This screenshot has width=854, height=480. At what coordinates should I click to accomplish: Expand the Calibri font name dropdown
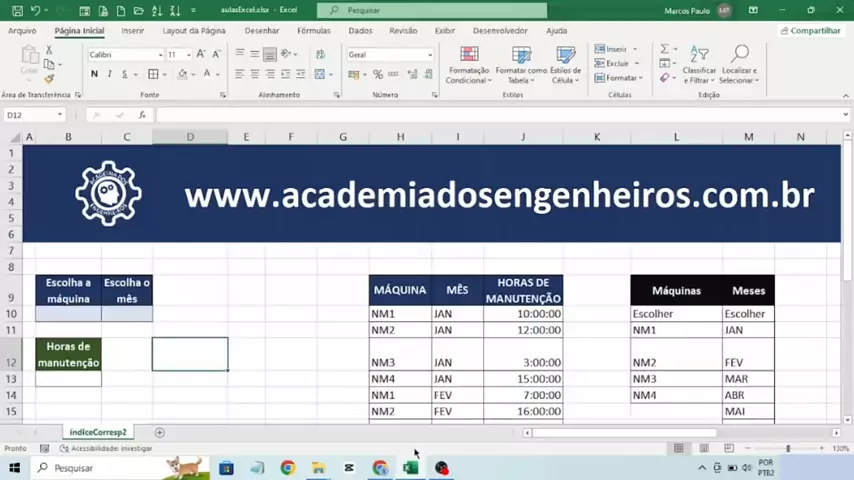point(160,55)
